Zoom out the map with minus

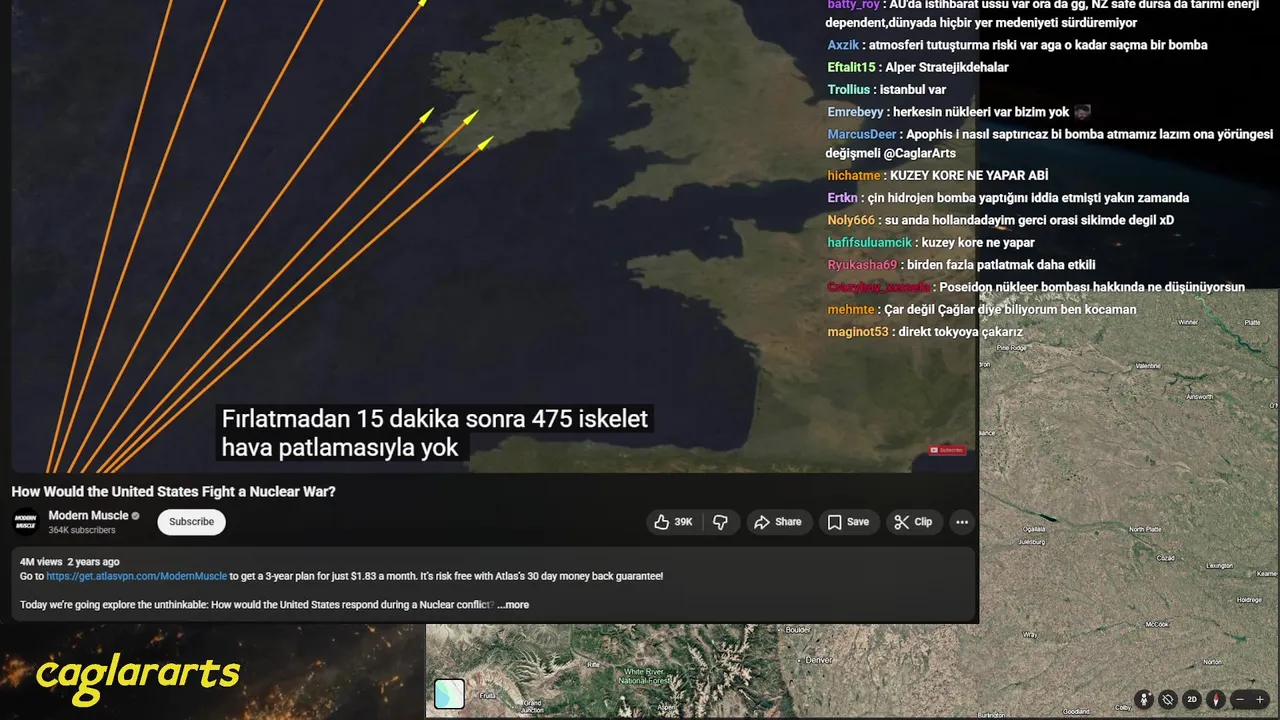coord(1241,700)
